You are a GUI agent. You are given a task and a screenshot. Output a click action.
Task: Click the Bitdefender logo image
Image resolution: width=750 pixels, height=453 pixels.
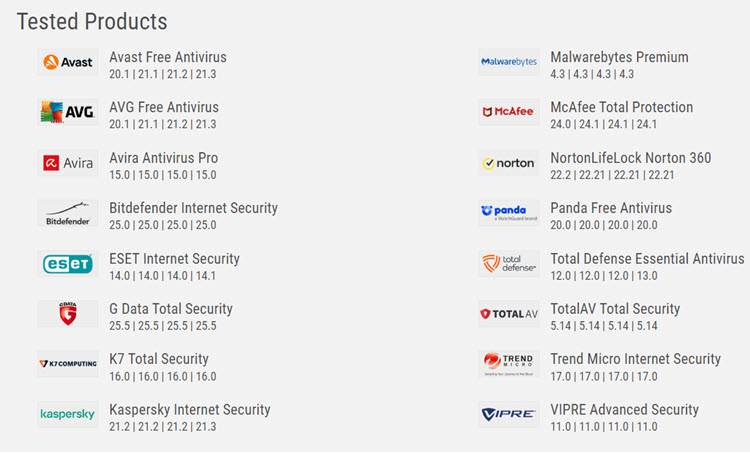point(68,213)
